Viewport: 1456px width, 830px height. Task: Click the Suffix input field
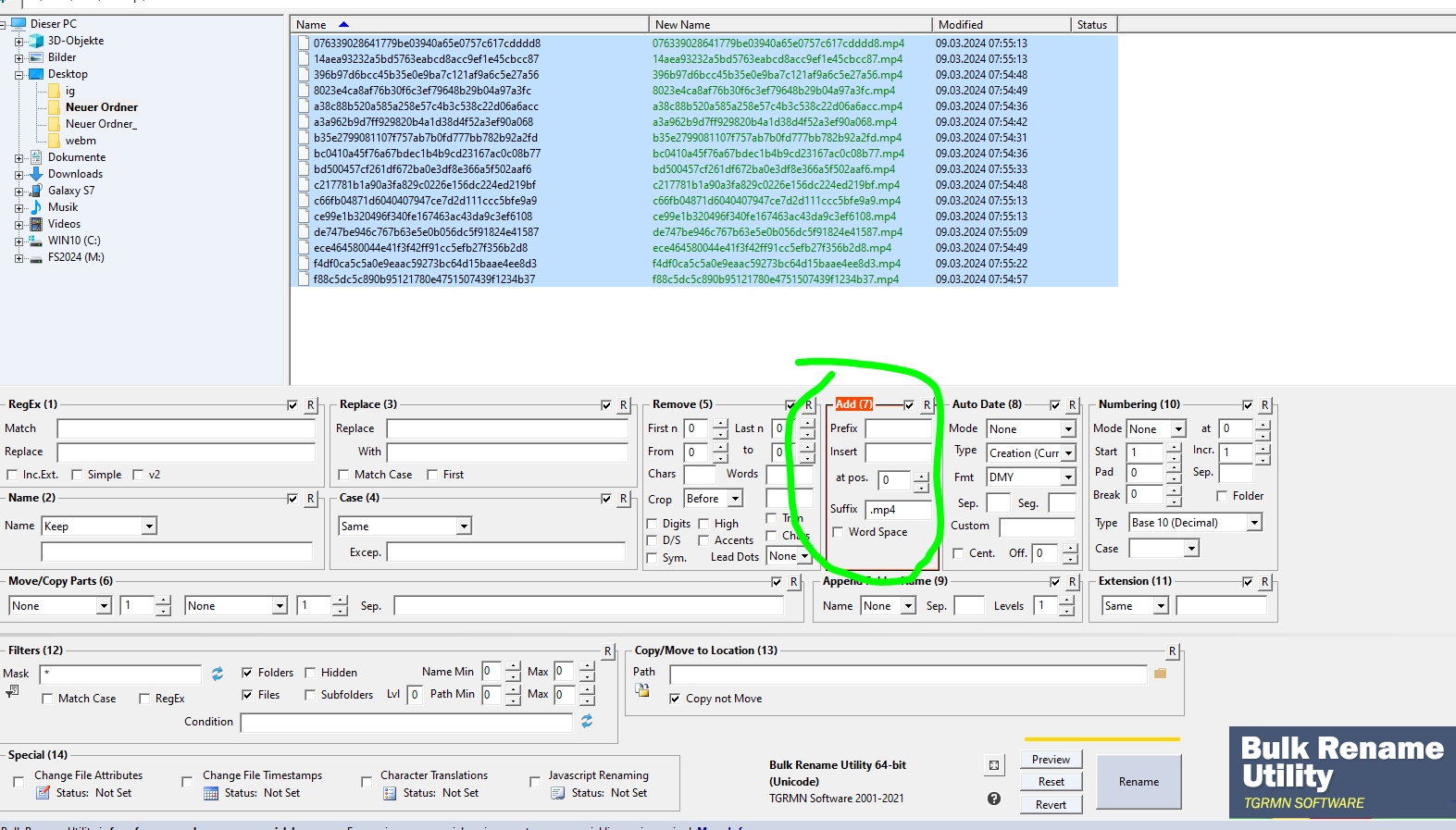(899, 510)
